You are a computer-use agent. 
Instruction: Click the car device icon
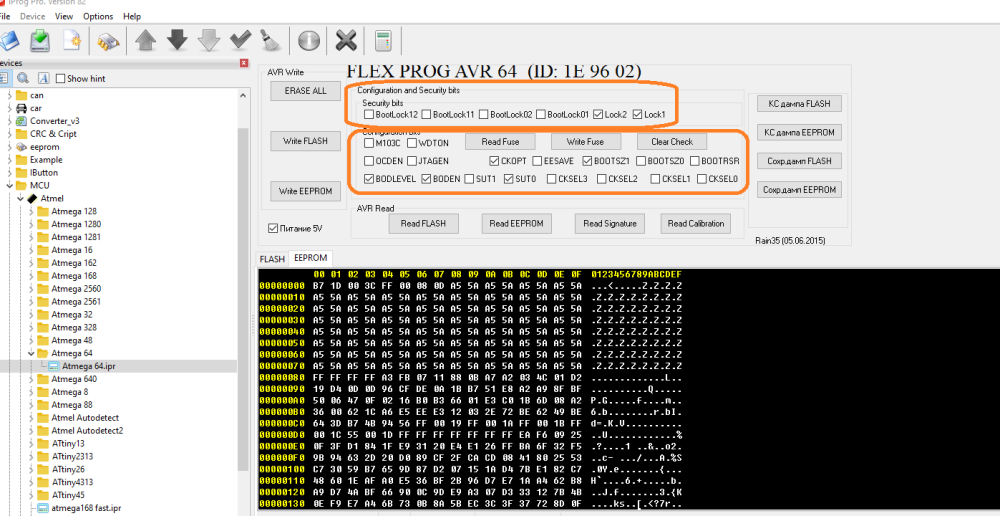pos(21,108)
